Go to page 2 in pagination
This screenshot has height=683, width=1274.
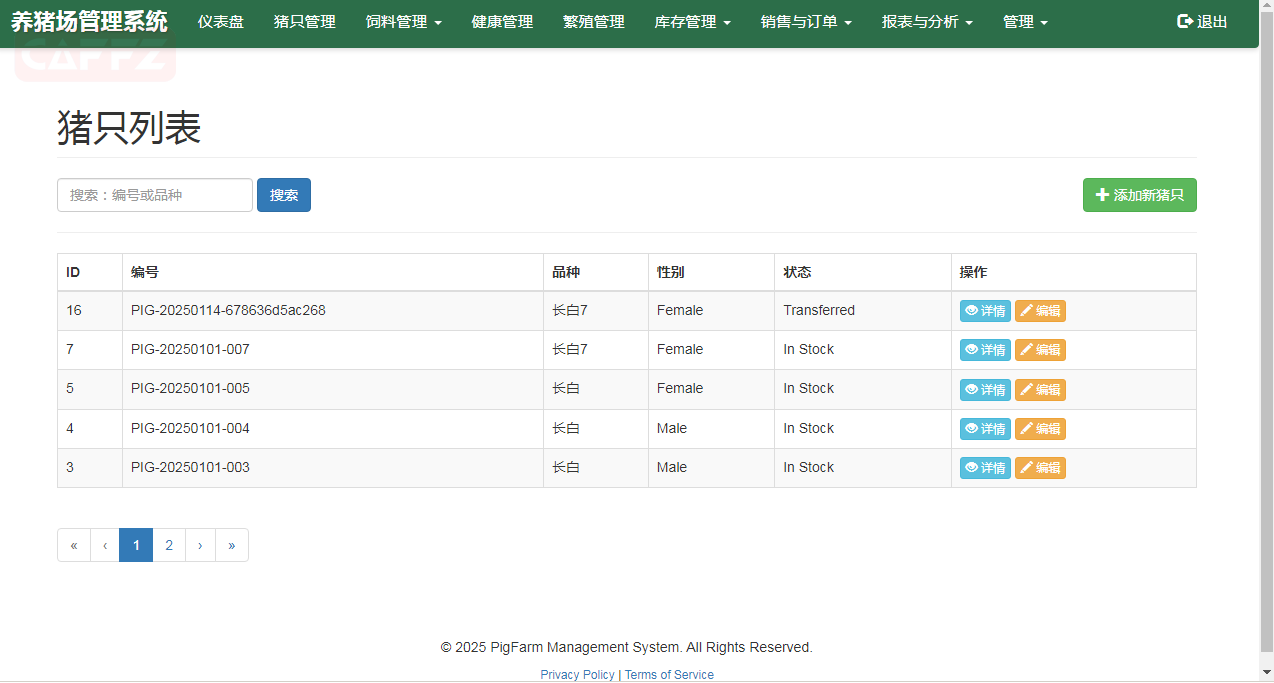(x=169, y=545)
